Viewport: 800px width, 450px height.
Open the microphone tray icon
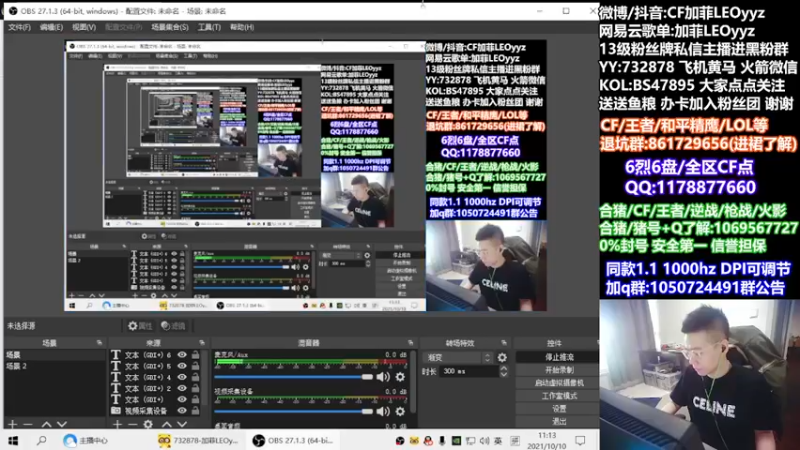coord(442,440)
